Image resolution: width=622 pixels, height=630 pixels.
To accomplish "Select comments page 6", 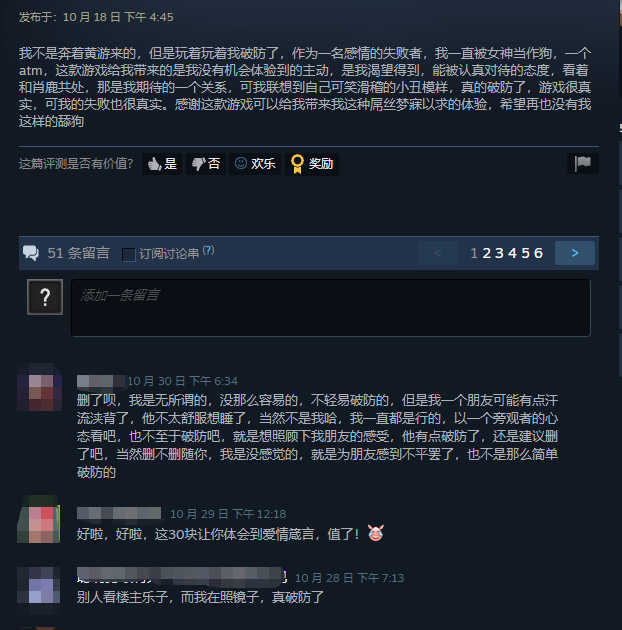I will [538, 253].
